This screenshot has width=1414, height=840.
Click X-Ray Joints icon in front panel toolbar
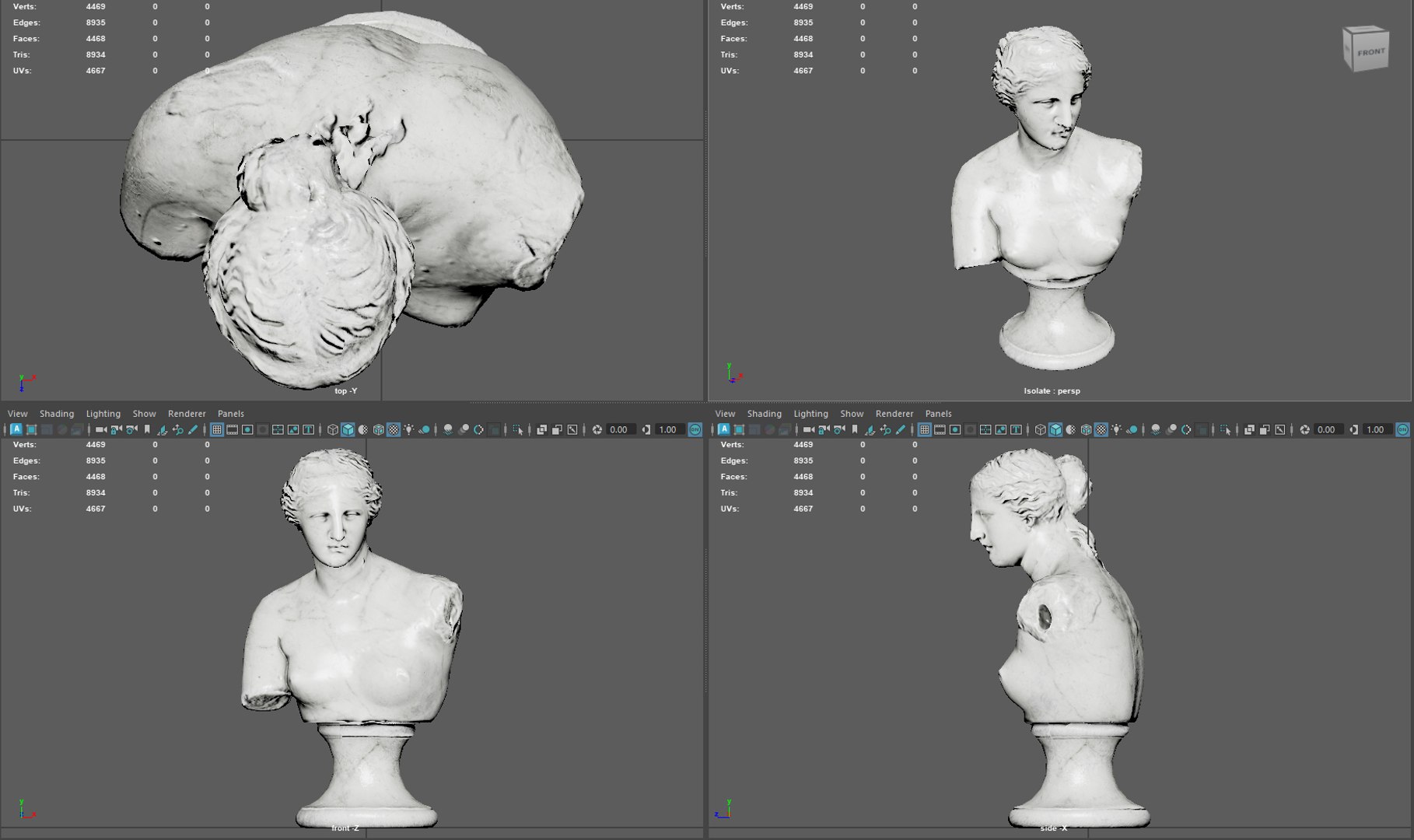[x=572, y=429]
